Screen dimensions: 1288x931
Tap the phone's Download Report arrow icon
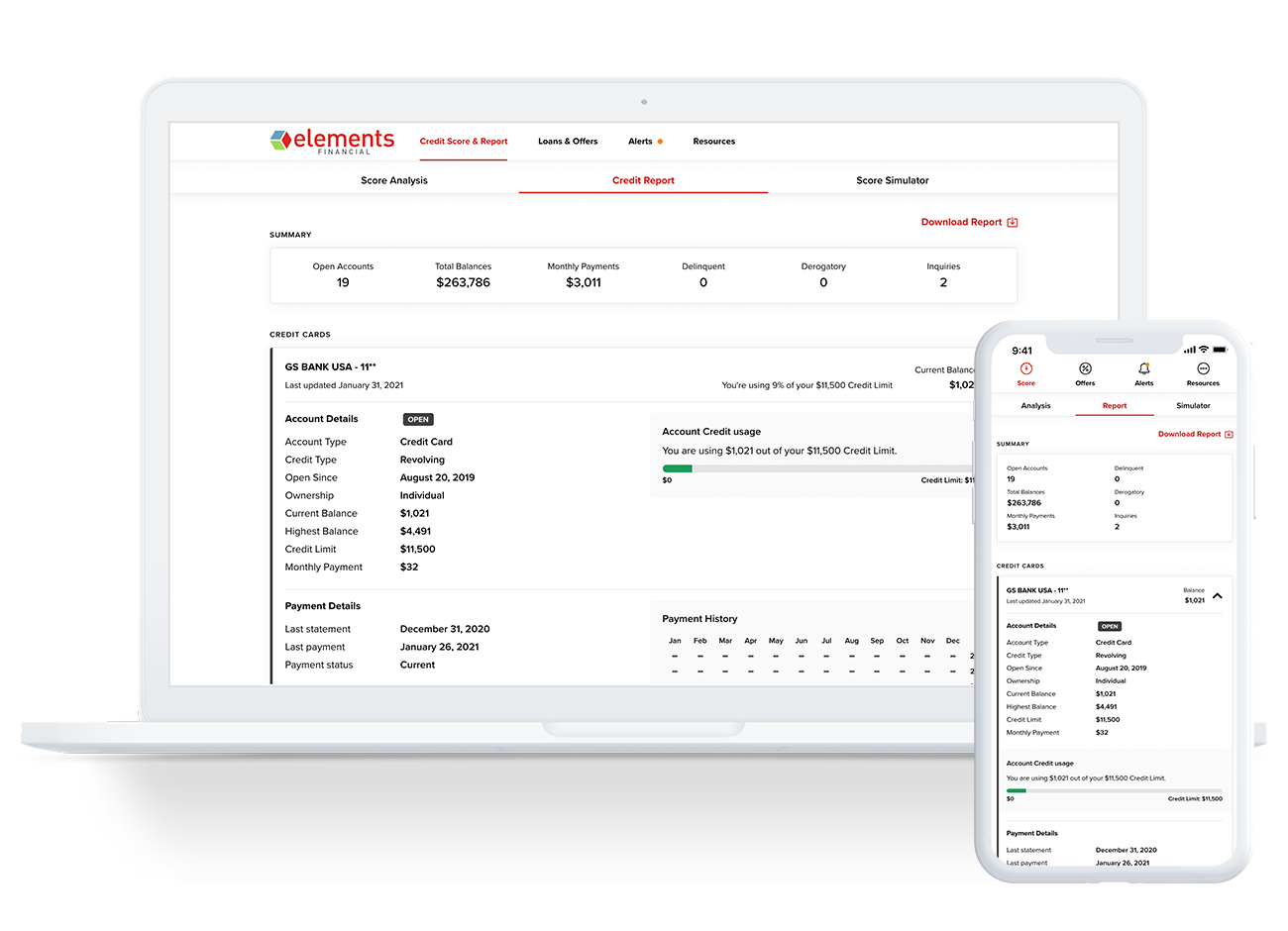coord(1229,435)
